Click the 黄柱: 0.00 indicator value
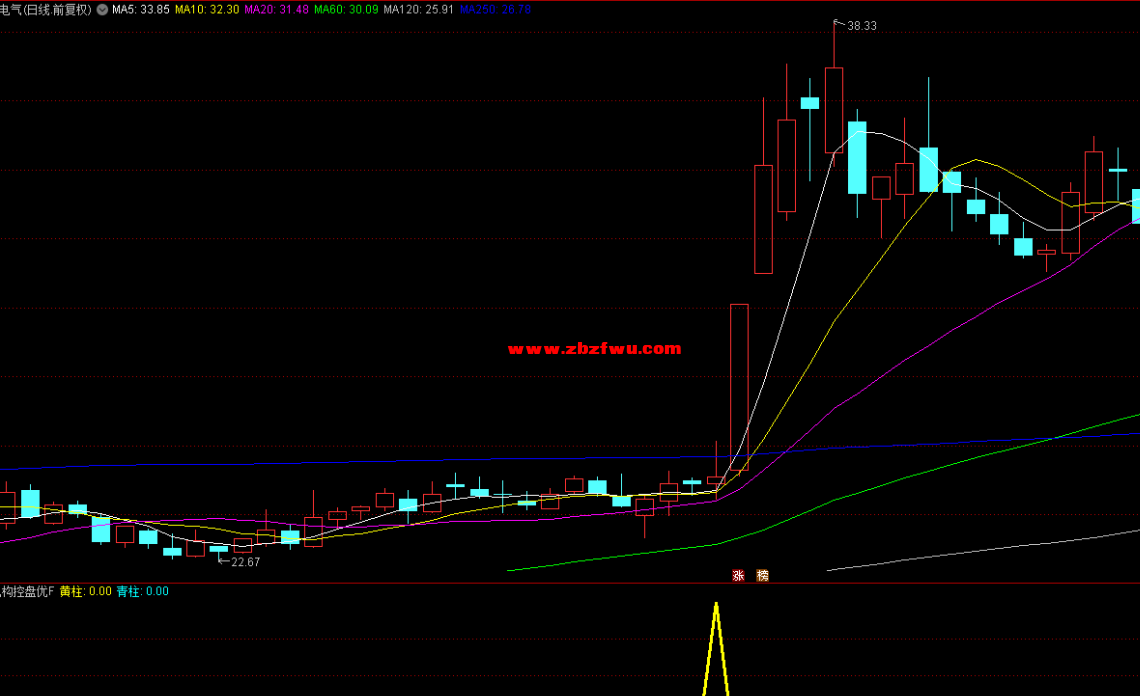Screen dimensions: 1140x696 (86, 591)
